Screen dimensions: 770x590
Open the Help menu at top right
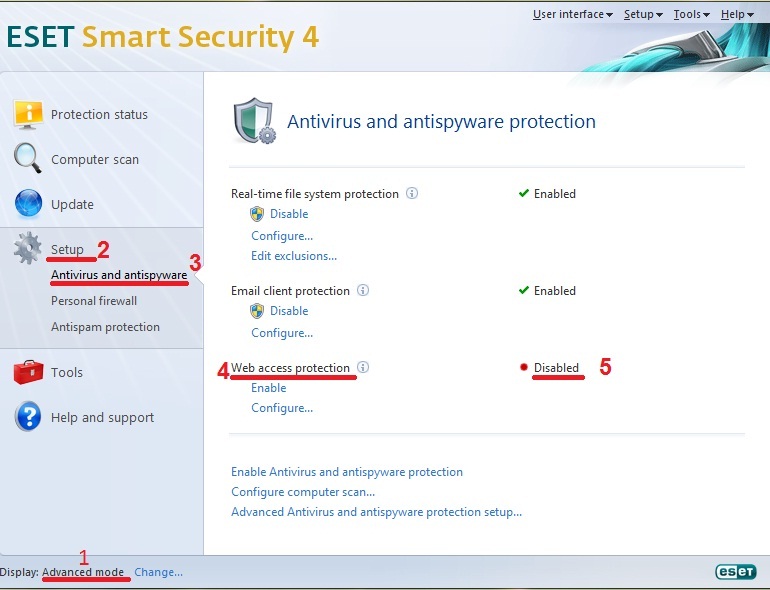[737, 14]
